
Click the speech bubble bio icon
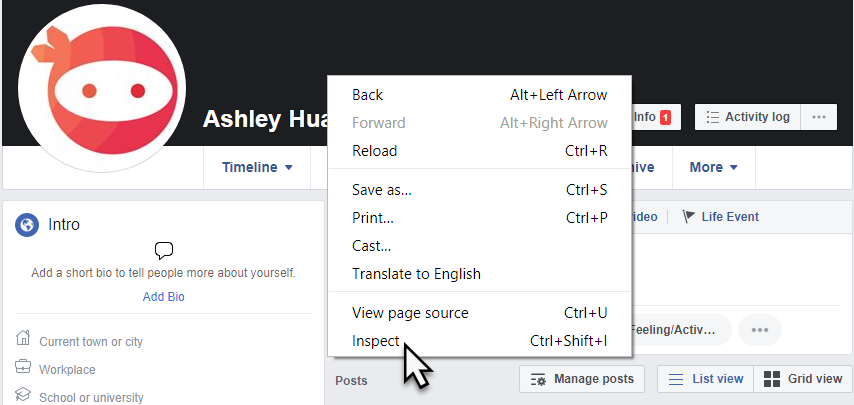point(163,250)
